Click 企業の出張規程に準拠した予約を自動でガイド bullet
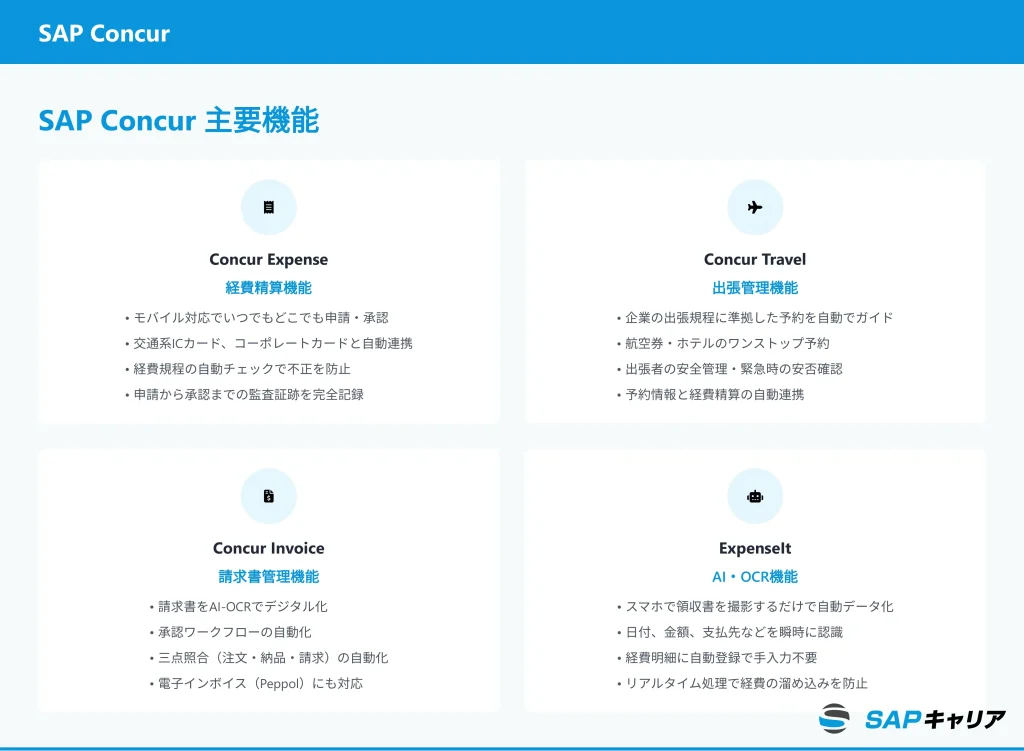1024x751 pixels. (755, 318)
